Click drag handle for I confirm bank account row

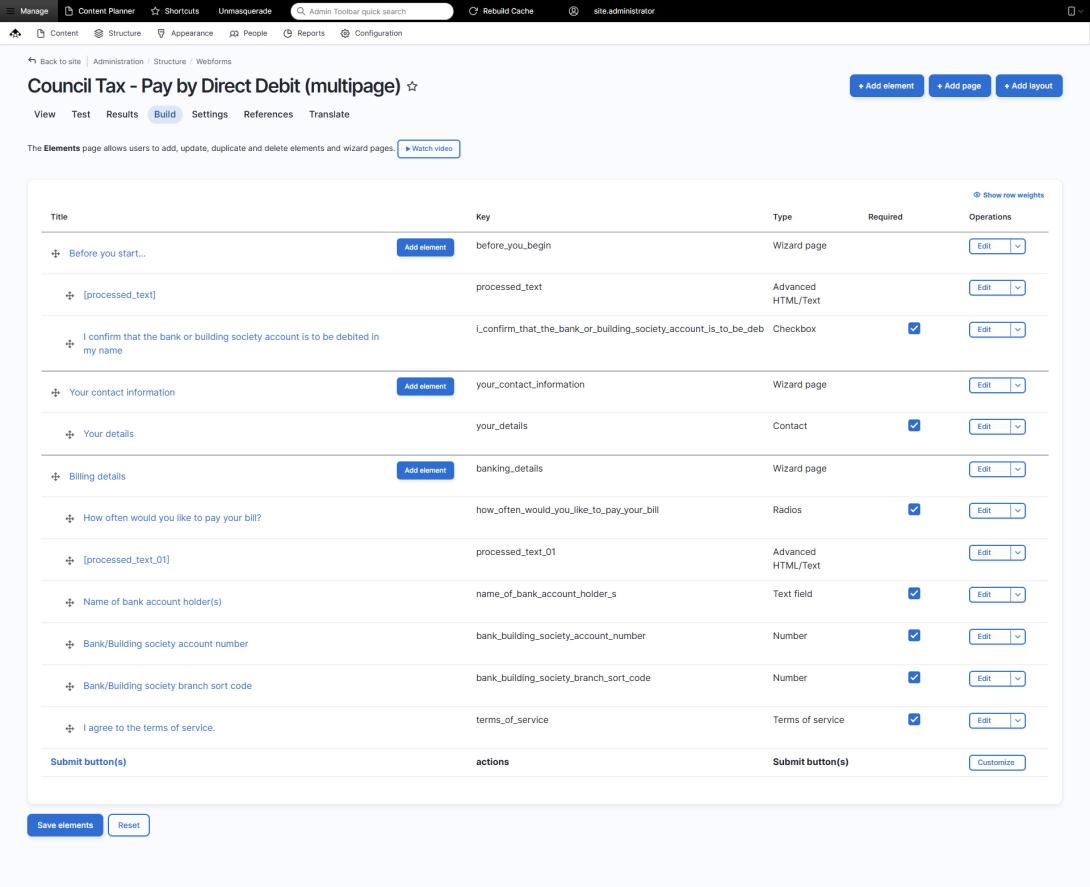70,343
